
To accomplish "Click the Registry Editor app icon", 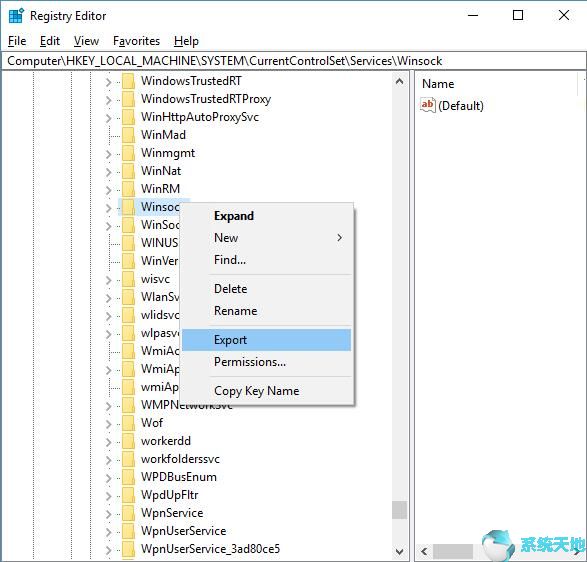I will [16, 16].
